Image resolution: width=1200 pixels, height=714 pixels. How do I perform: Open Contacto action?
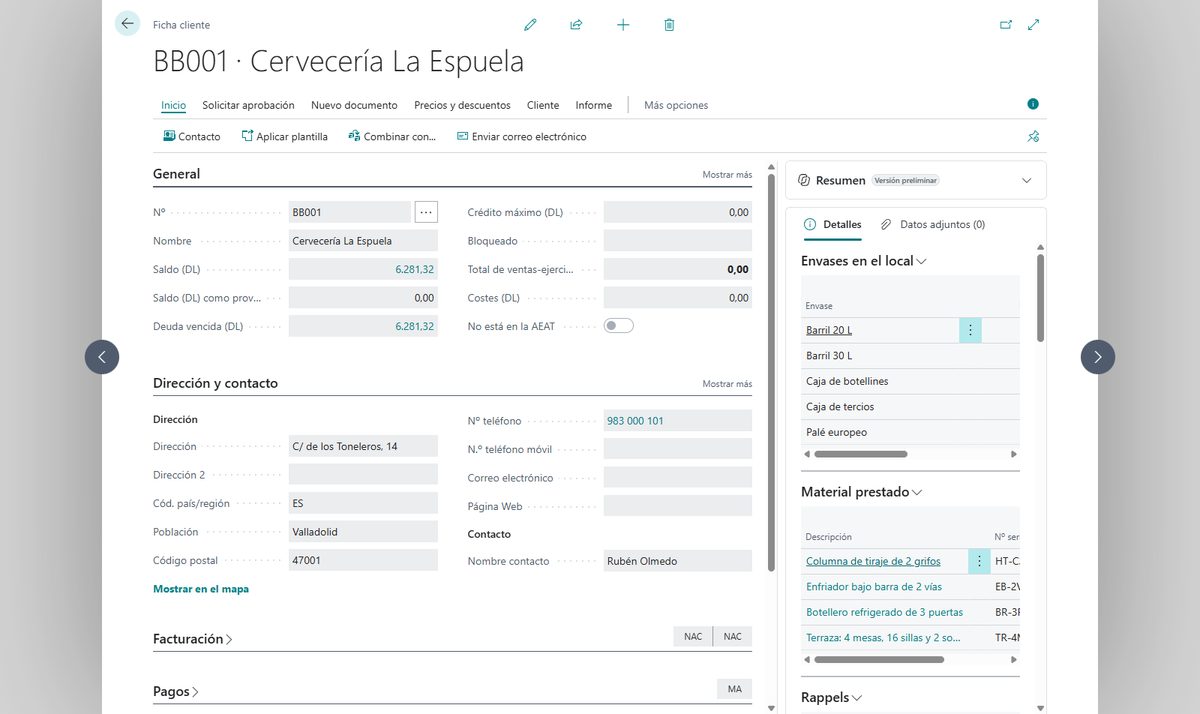(x=192, y=137)
